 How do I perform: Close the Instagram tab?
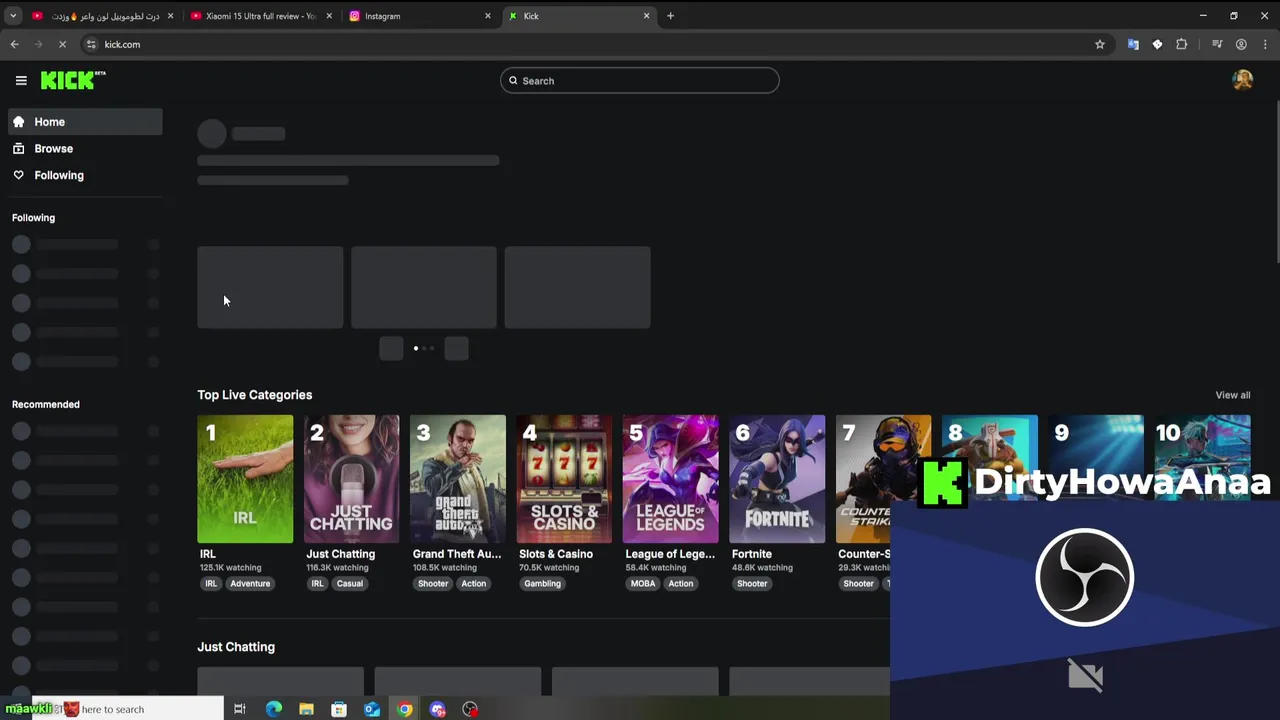(488, 16)
